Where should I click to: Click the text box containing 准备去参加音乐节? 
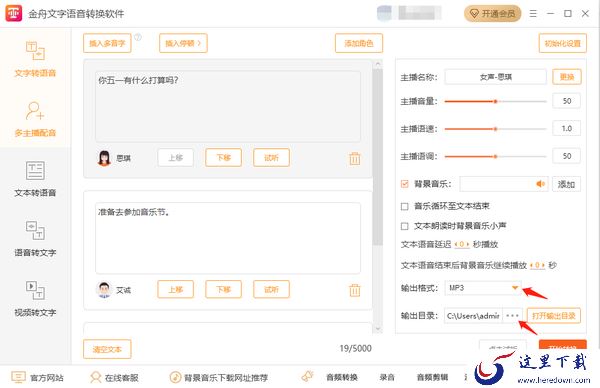228,238
